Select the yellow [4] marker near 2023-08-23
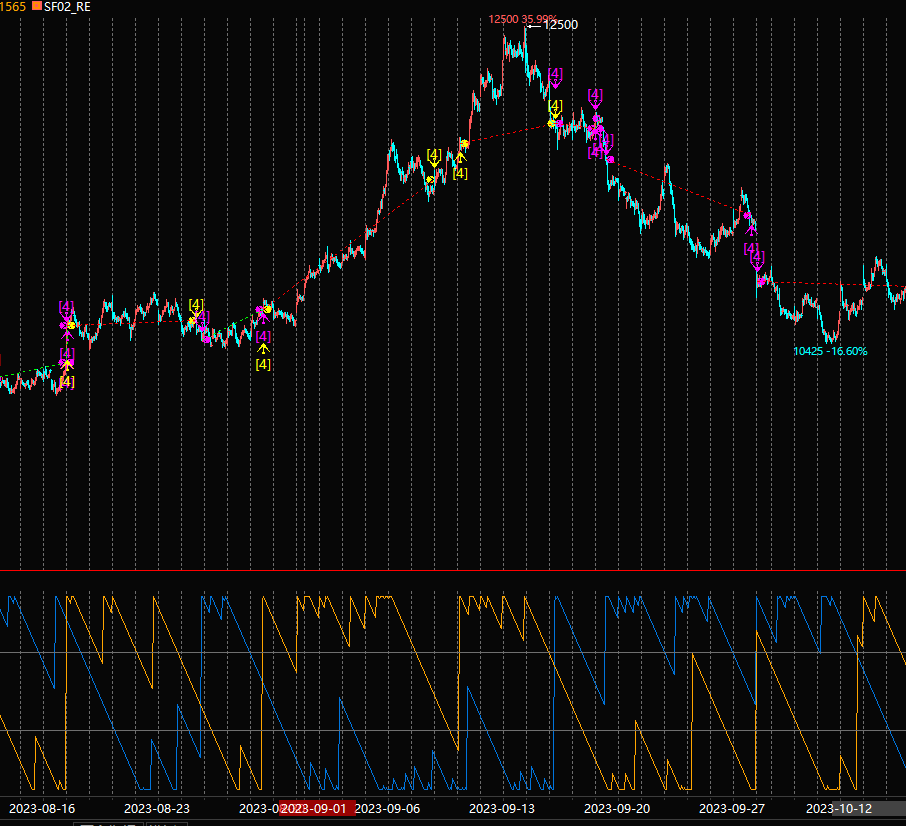This screenshot has height=826, width=906. (x=196, y=305)
